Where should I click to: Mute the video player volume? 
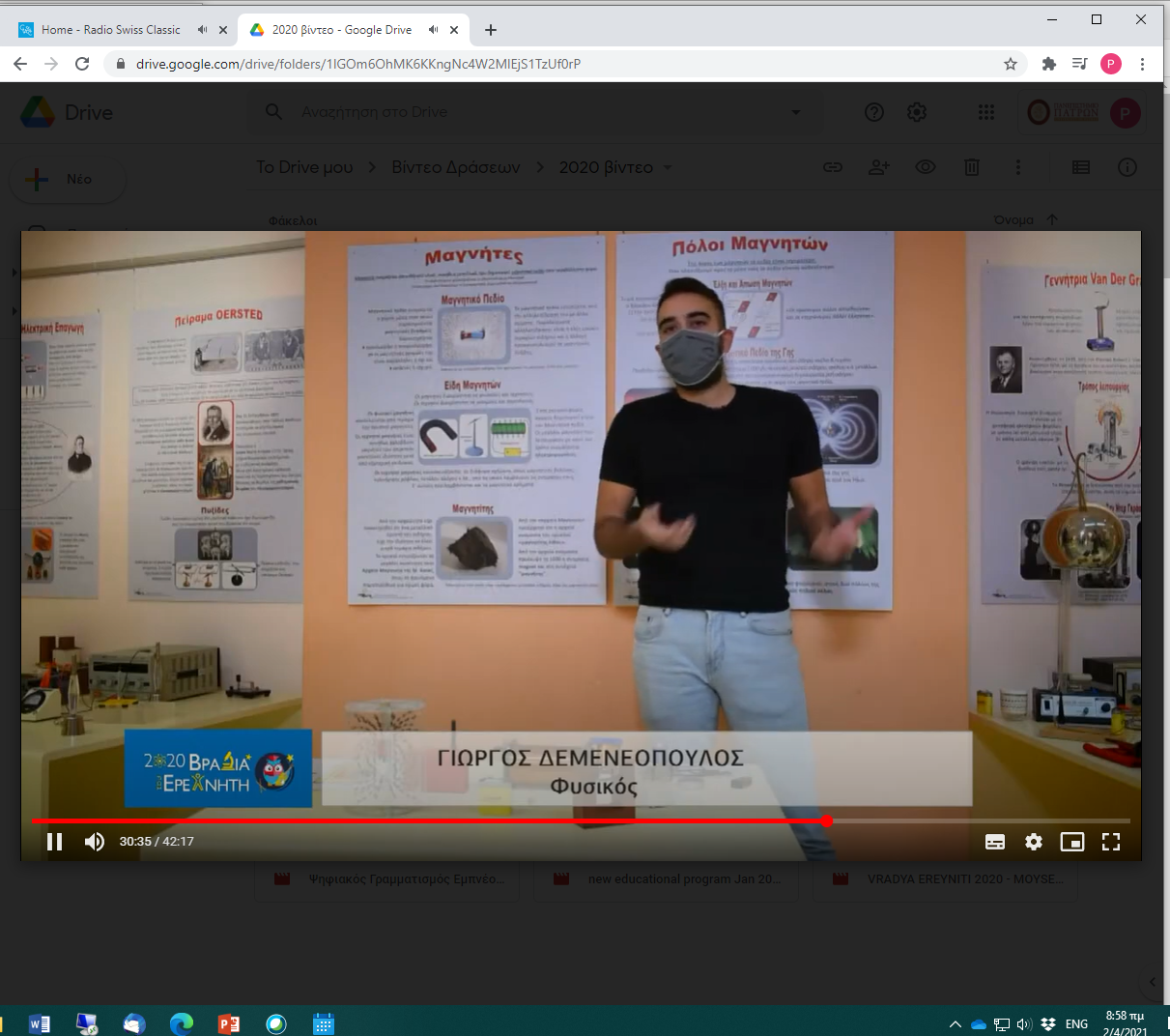(x=94, y=842)
